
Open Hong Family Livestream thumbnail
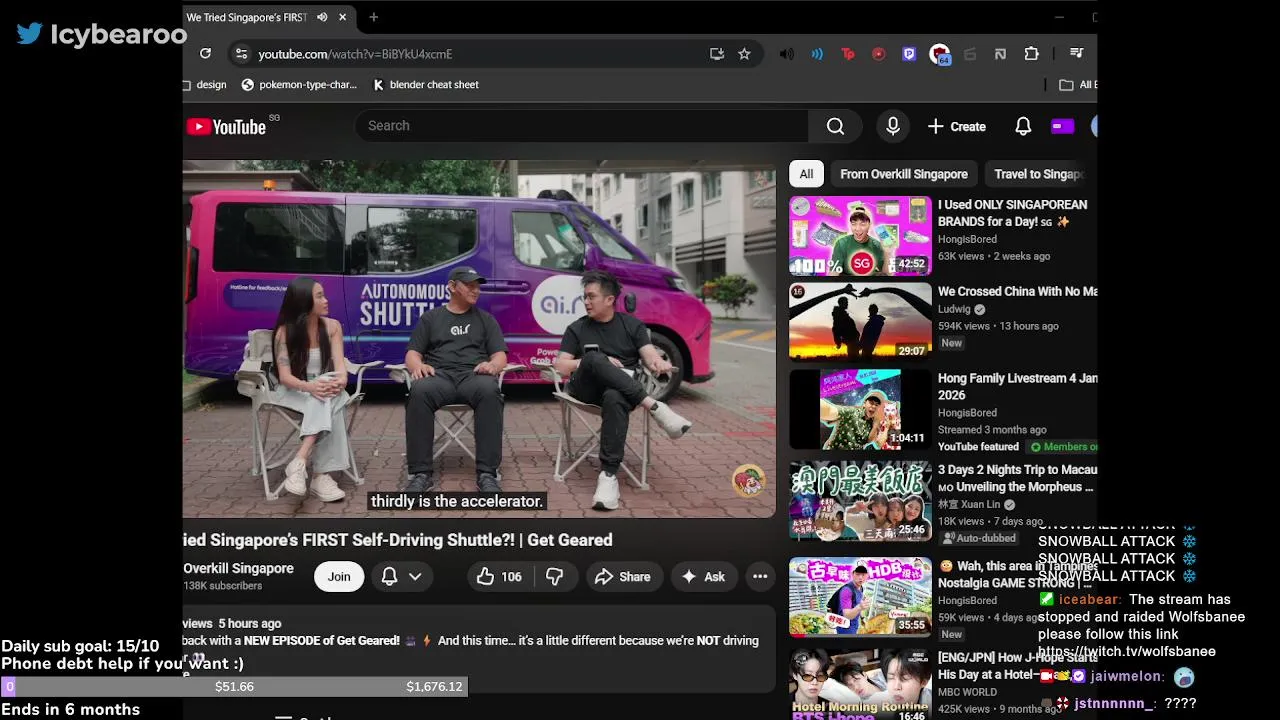coord(860,409)
